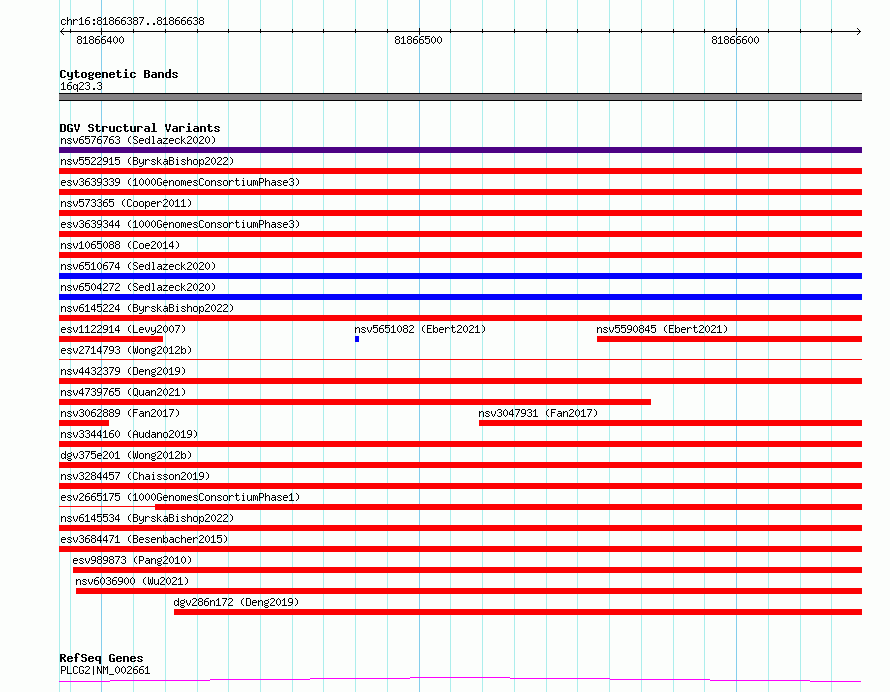Open nsv3047931 (Fan2017) variant label
This screenshot has width=890, height=692.
(538, 413)
